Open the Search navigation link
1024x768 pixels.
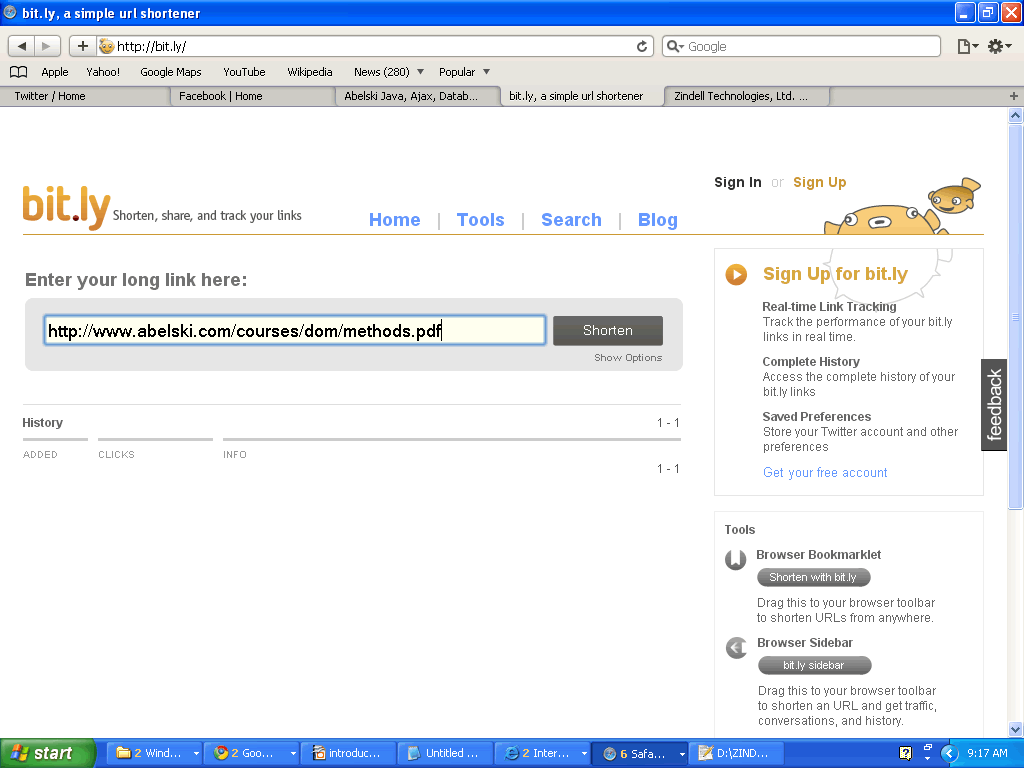click(571, 220)
